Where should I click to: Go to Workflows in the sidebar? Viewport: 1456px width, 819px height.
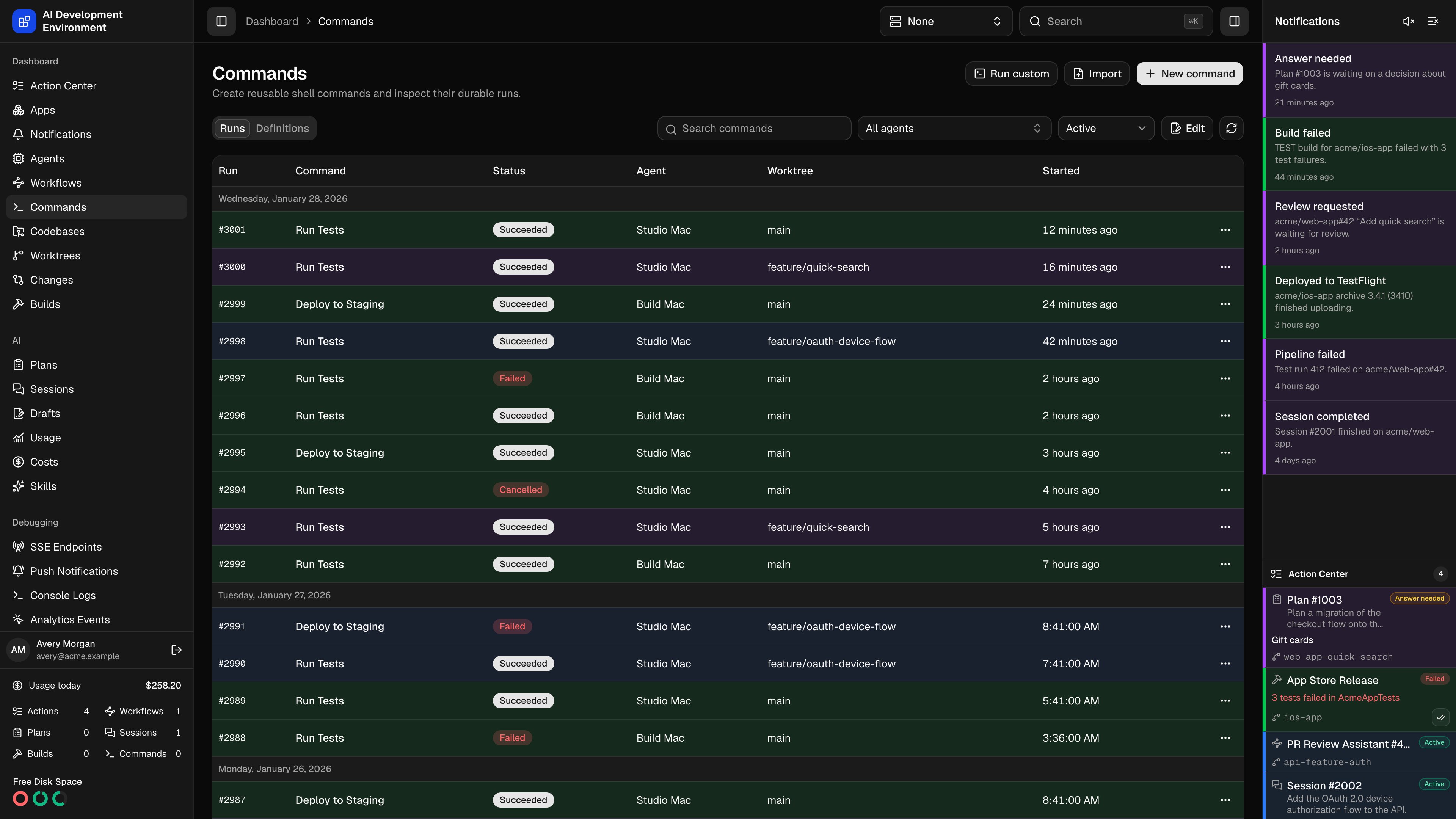97,183
